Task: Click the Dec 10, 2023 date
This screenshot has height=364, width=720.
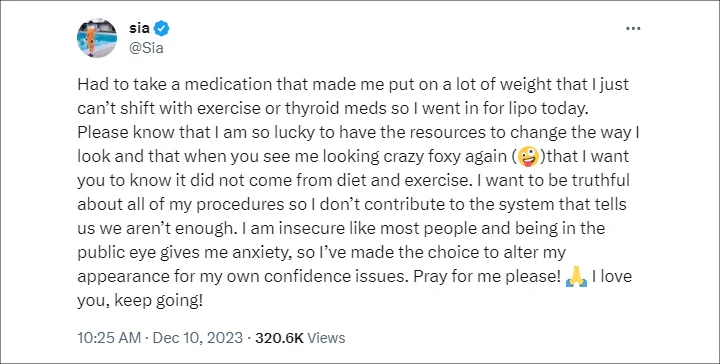Action: pos(197,338)
